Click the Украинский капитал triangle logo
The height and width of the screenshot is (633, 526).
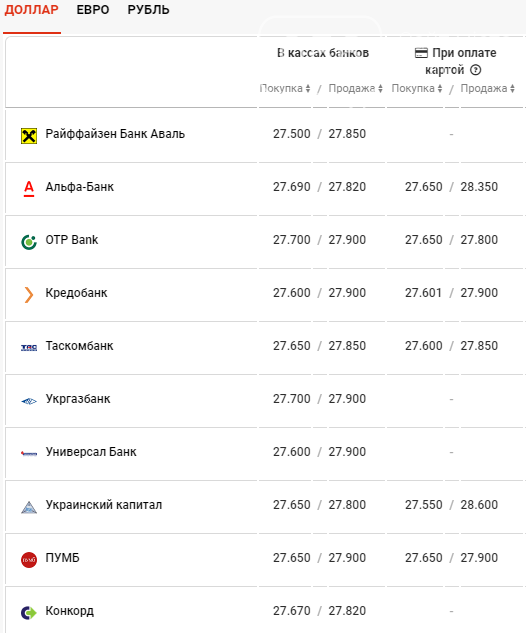tap(29, 507)
